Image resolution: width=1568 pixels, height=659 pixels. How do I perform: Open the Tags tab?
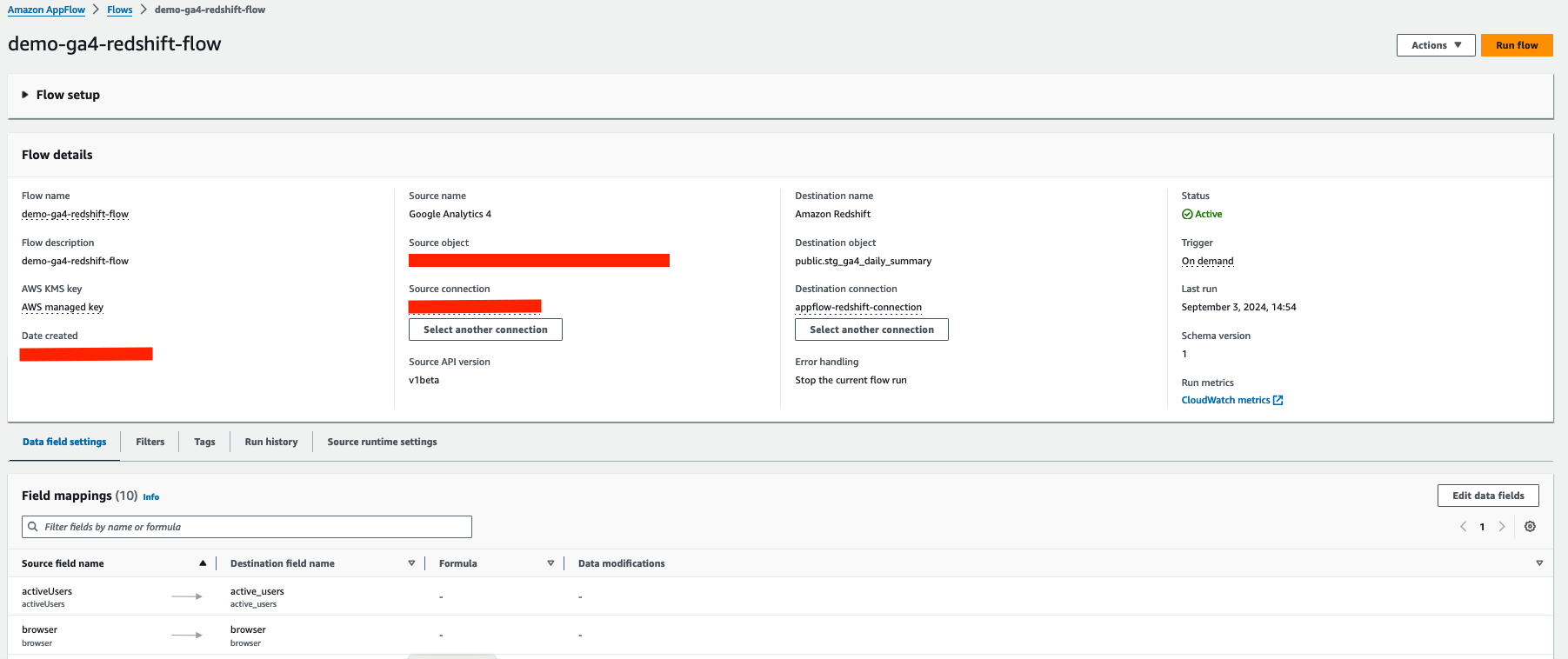click(204, 442)
